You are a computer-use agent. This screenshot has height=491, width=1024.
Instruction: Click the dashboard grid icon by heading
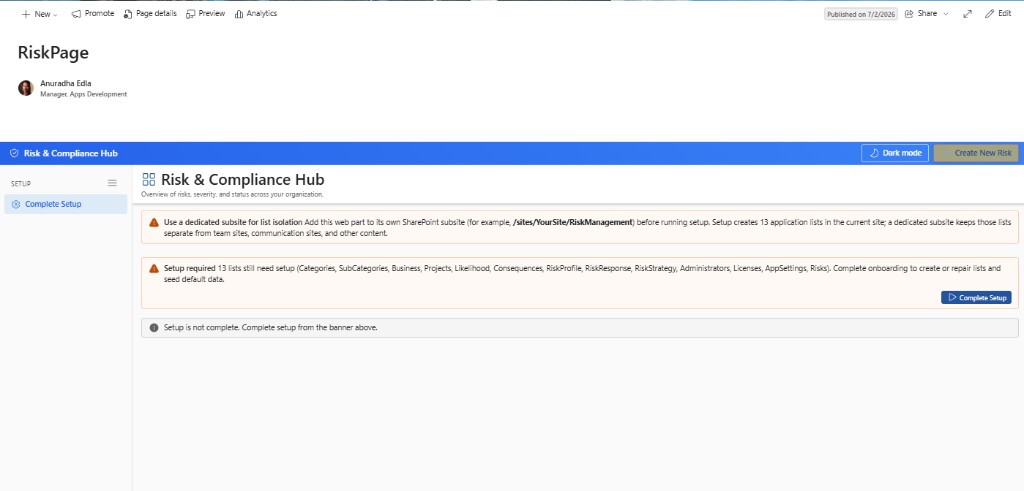(x=149, y=180)
